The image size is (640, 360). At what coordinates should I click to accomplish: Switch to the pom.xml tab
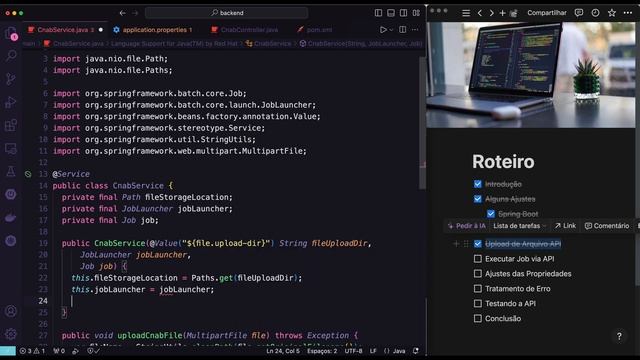pos(315,30)
